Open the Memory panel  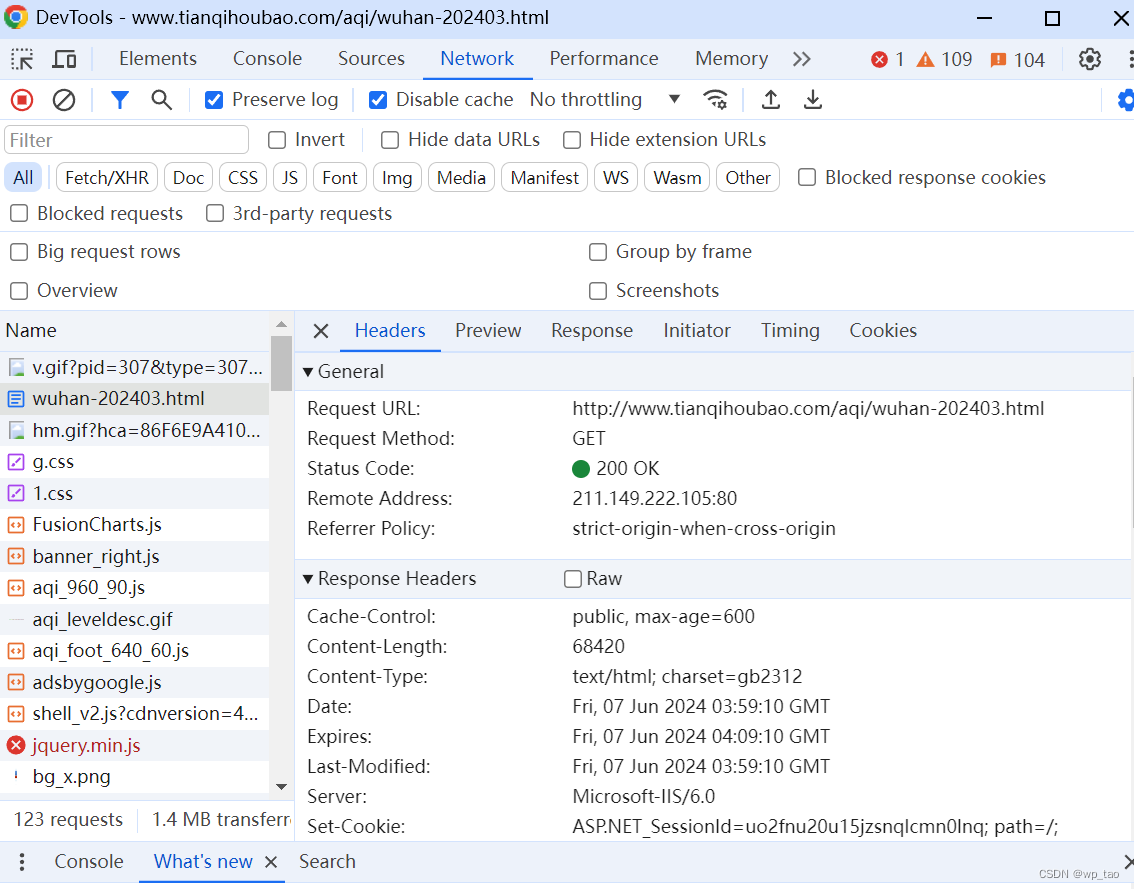pos(731,59)
